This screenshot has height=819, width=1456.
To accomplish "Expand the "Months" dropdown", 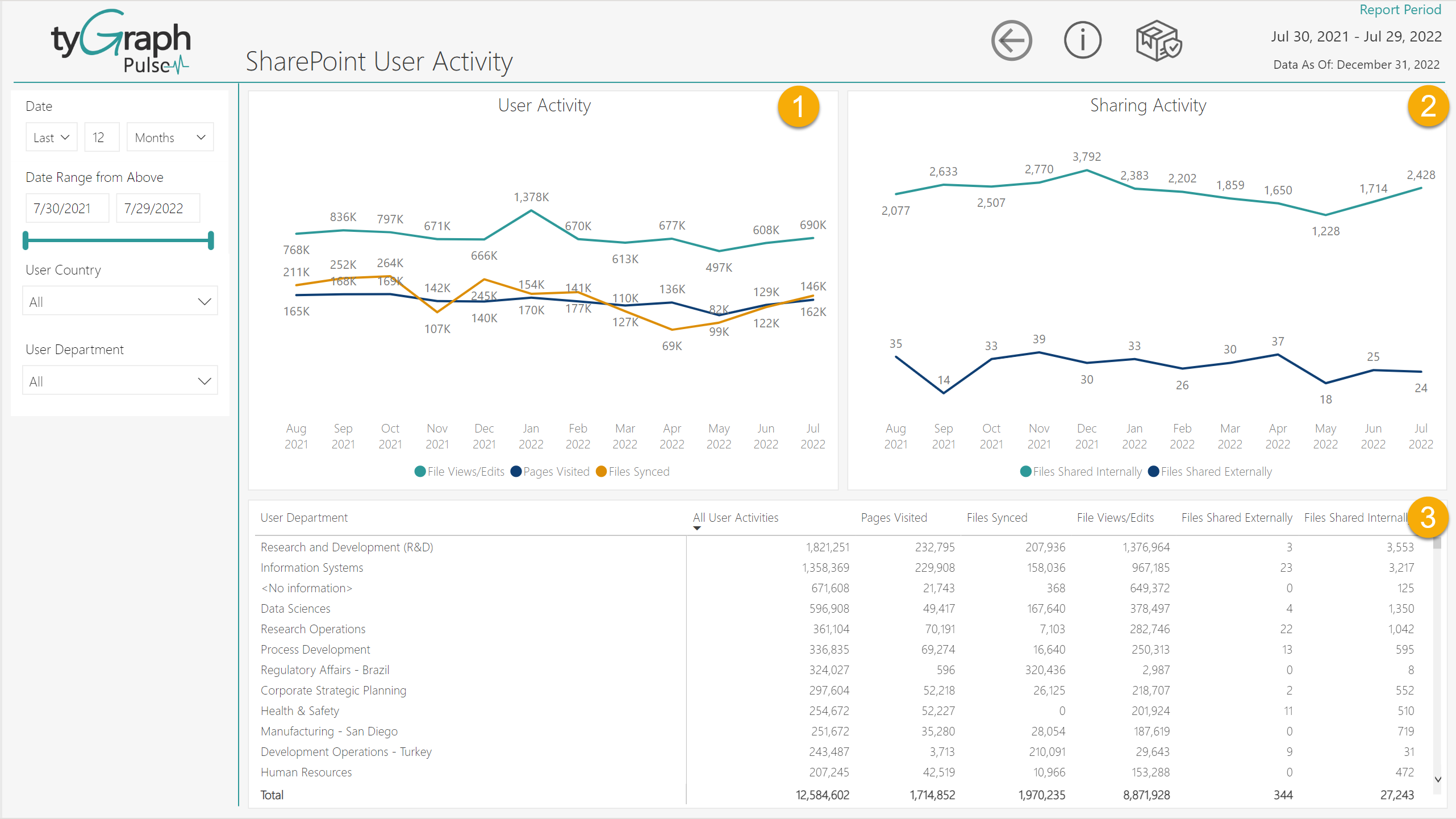I will point(169,136).
